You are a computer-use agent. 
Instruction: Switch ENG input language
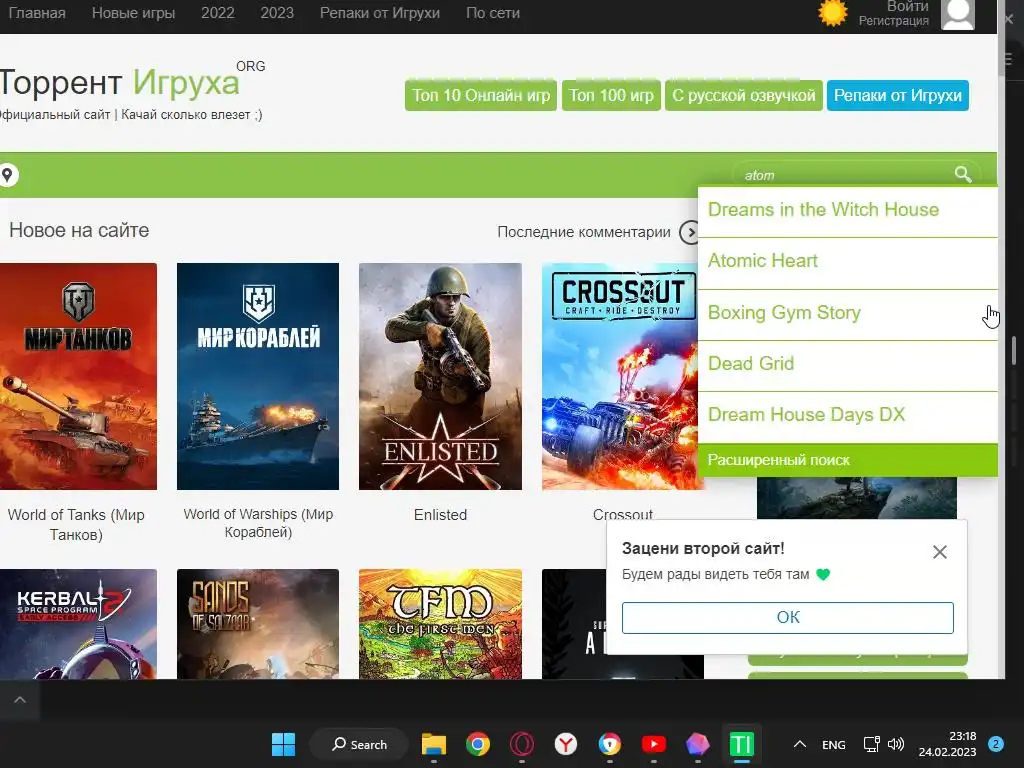(833, 744)
